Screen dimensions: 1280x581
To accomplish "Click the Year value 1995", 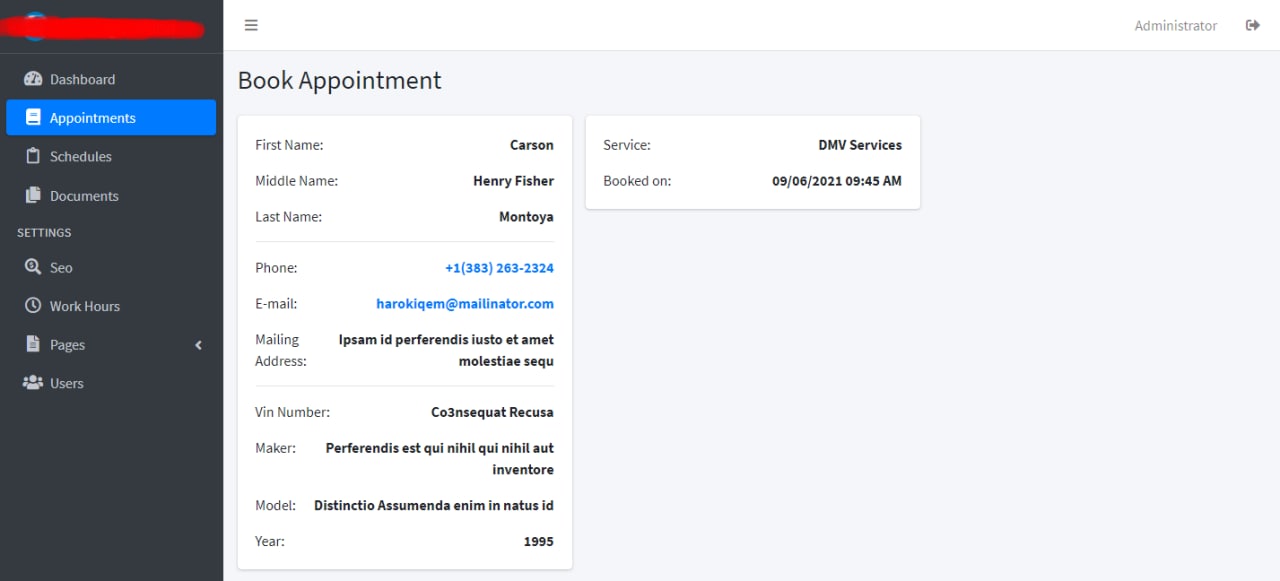I will (538, 542).
